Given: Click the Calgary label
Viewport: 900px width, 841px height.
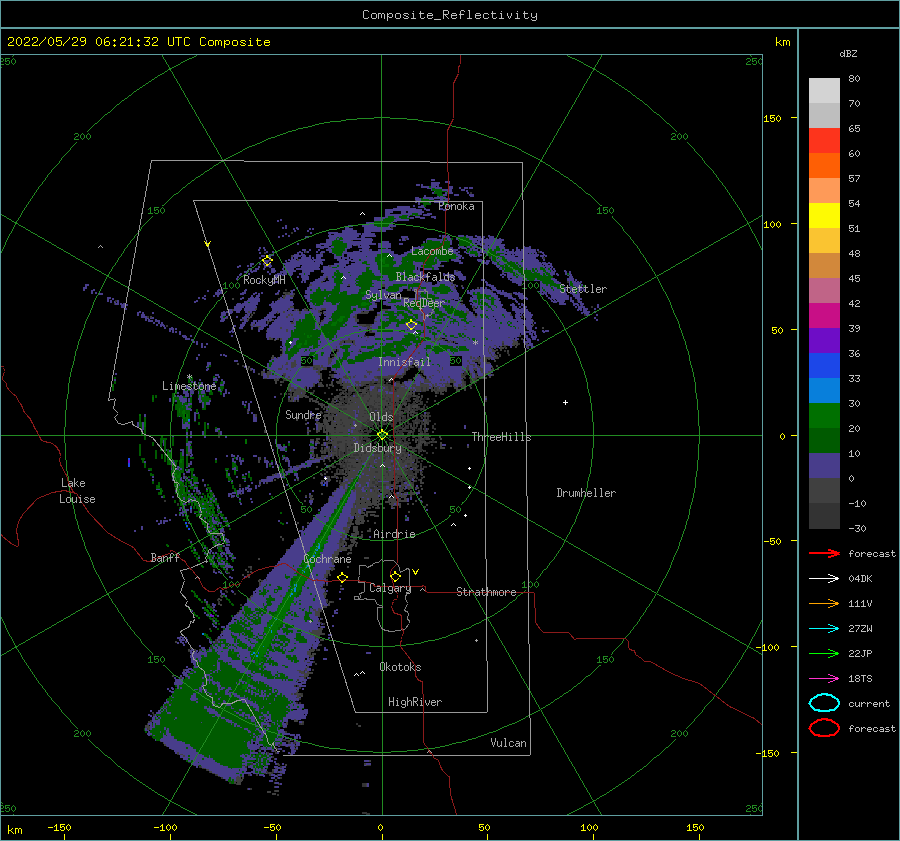Looking at the screenshot, I should tap(390, 588).
